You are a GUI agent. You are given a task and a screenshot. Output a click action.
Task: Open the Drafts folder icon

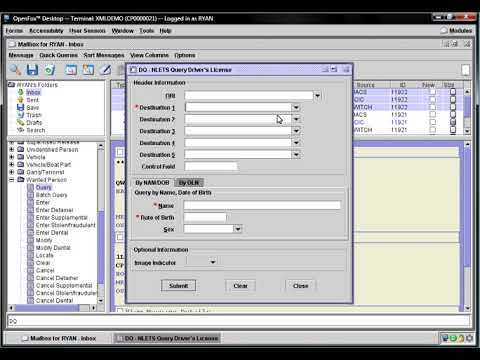21,122
